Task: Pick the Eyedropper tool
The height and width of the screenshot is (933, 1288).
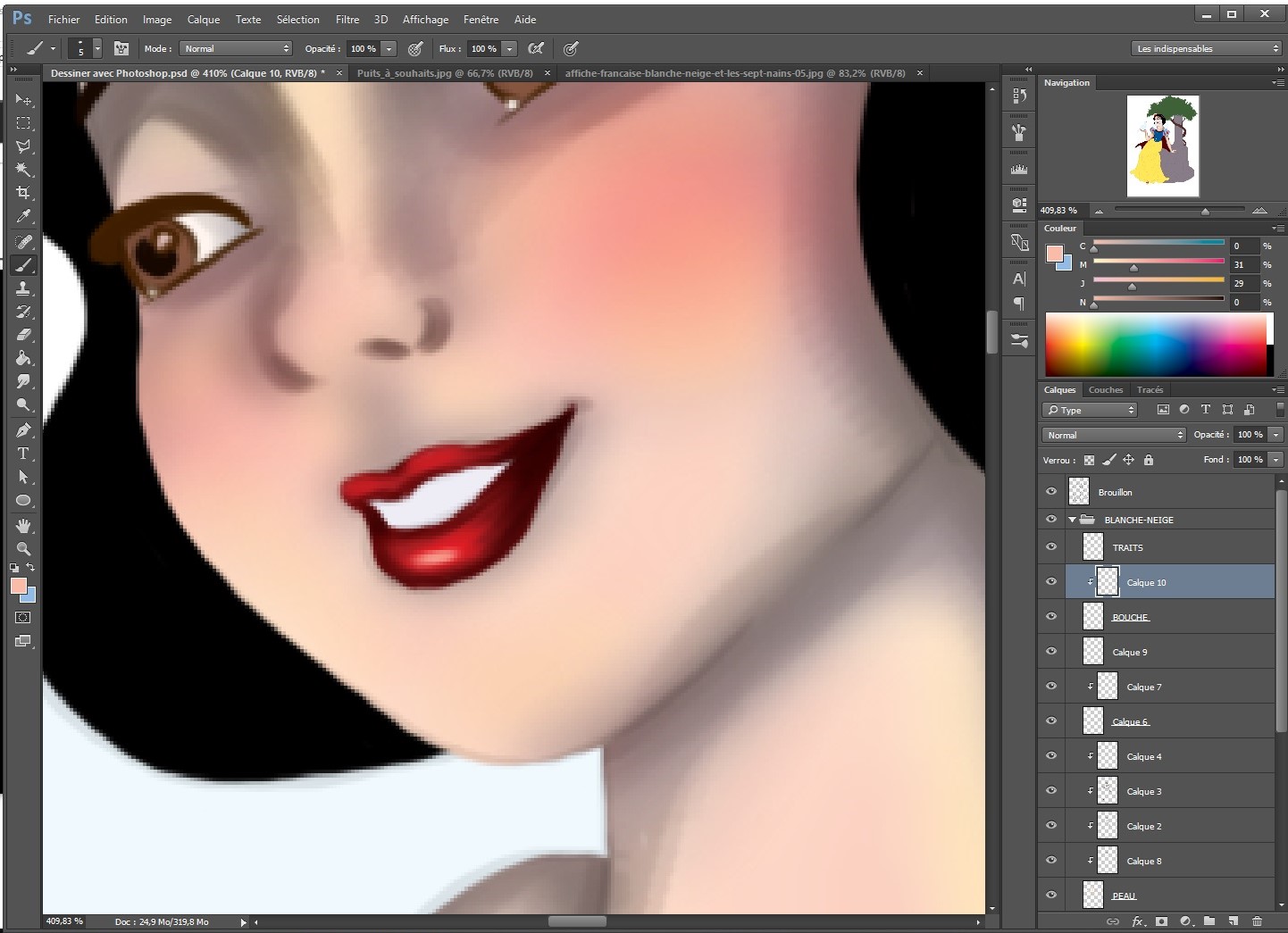Action: coord(24,217)
